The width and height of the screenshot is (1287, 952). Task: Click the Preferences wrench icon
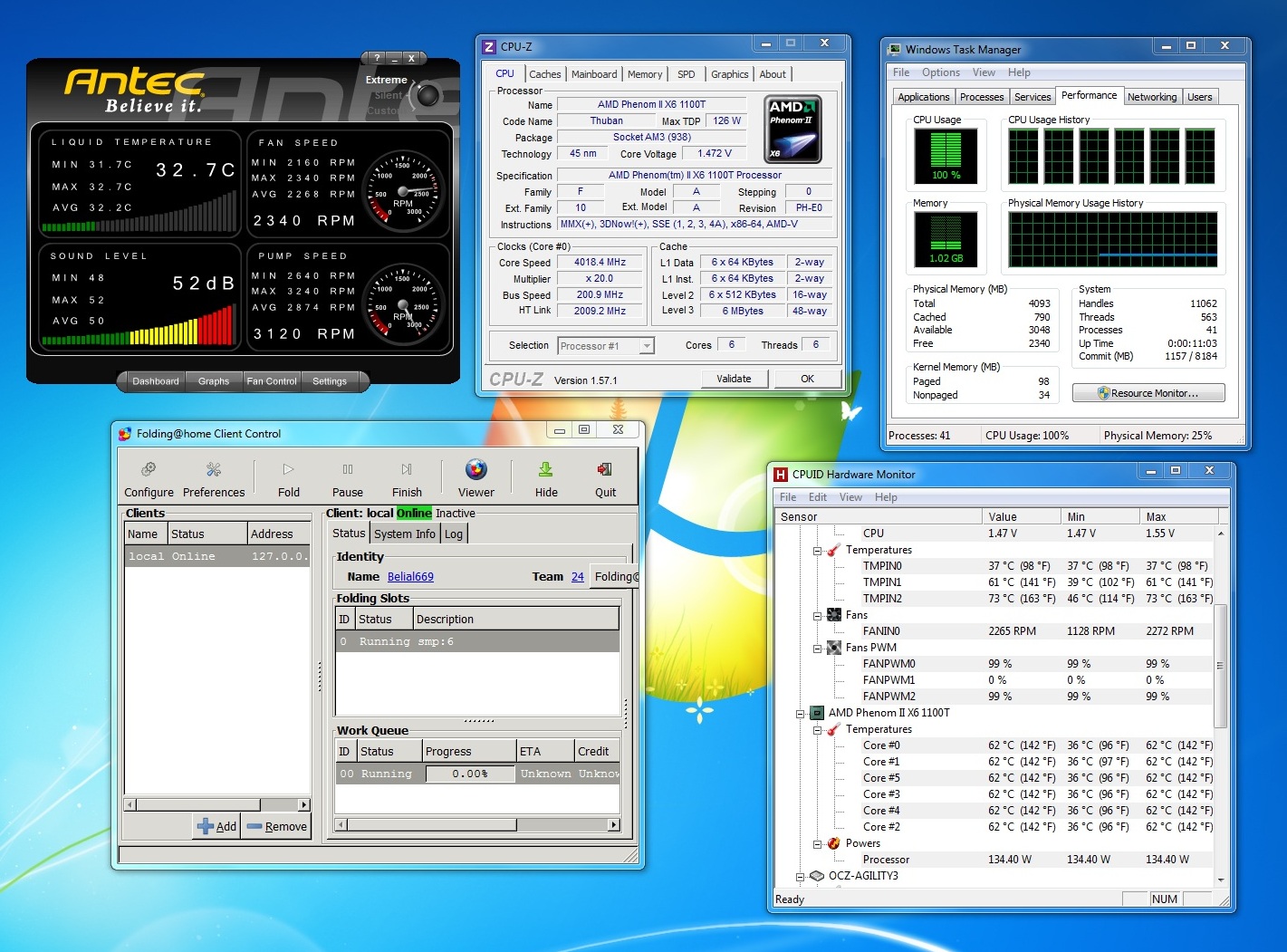click(x=214, y=469)
